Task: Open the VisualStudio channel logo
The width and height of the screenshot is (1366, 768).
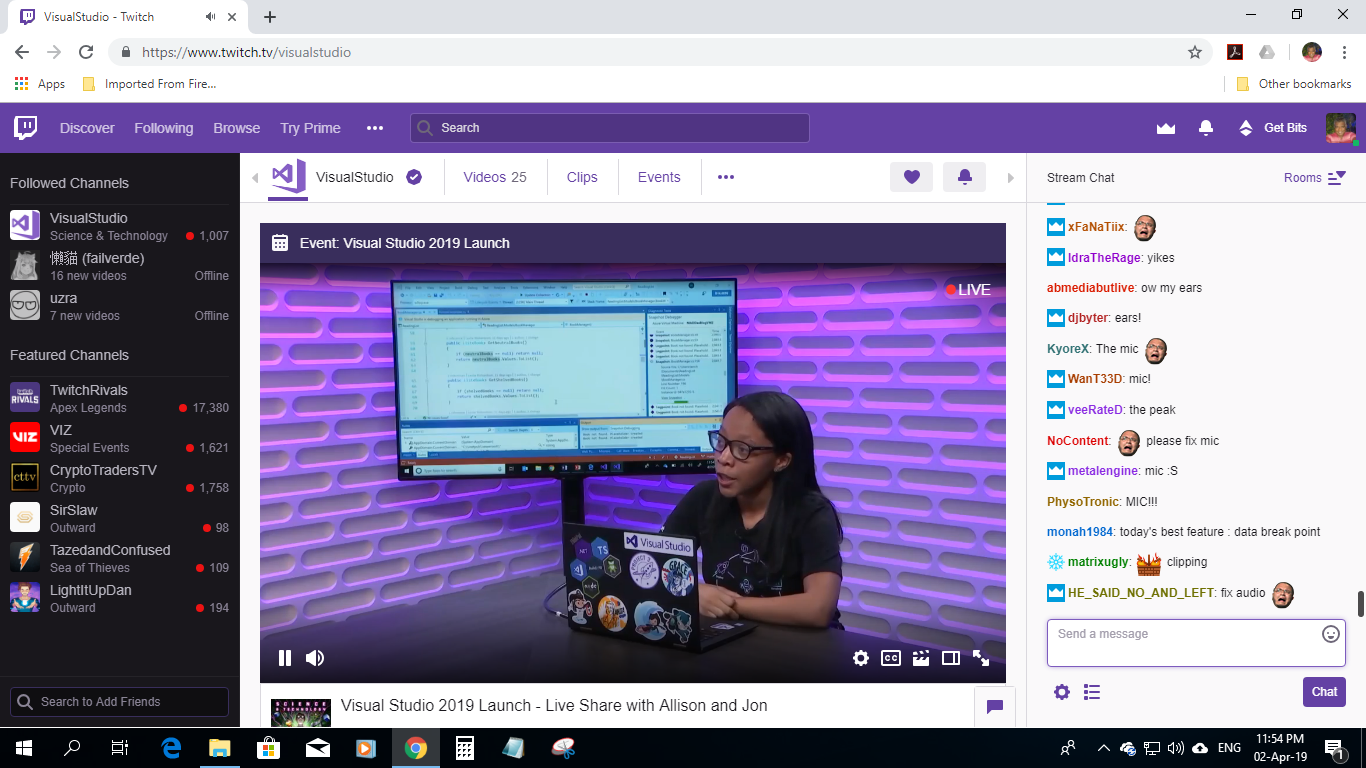Action: click(288, 177)
